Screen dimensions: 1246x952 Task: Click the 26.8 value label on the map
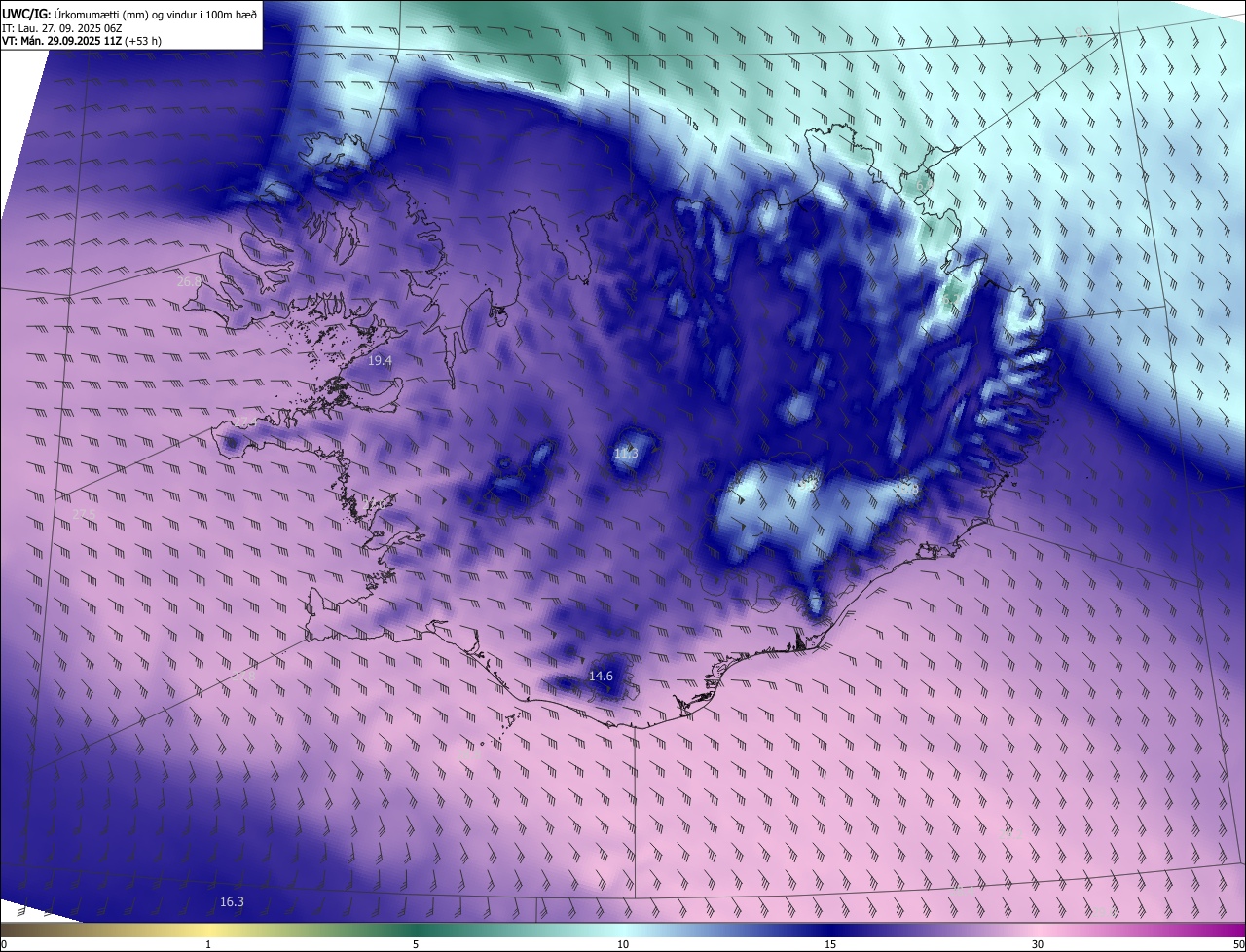click(189, 281)
